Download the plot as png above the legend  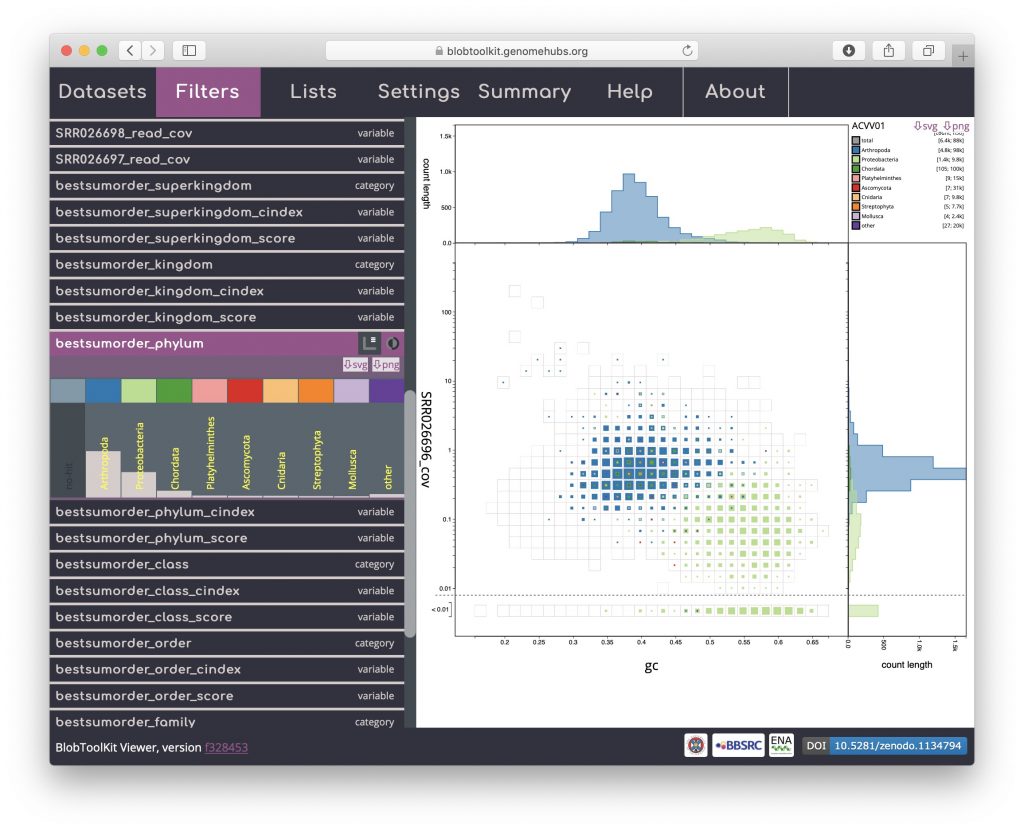click(x=956, y=126)
